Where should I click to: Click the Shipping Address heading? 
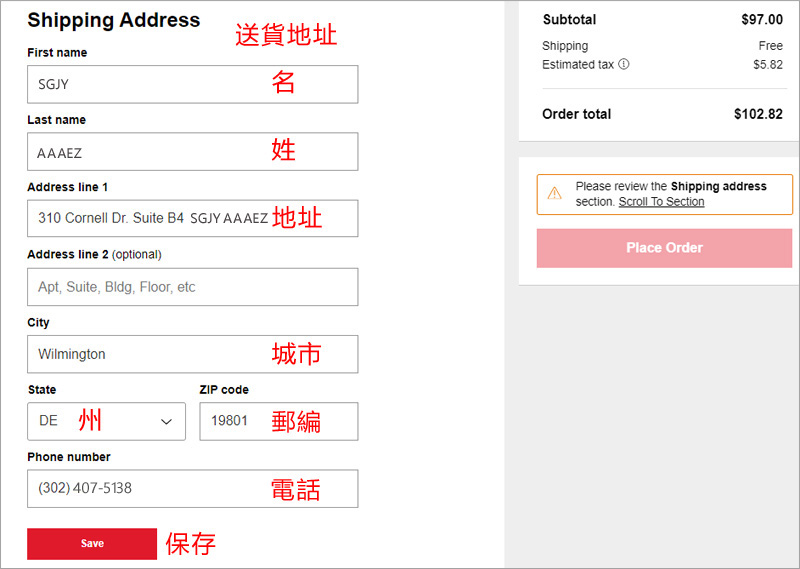(114, 20)
